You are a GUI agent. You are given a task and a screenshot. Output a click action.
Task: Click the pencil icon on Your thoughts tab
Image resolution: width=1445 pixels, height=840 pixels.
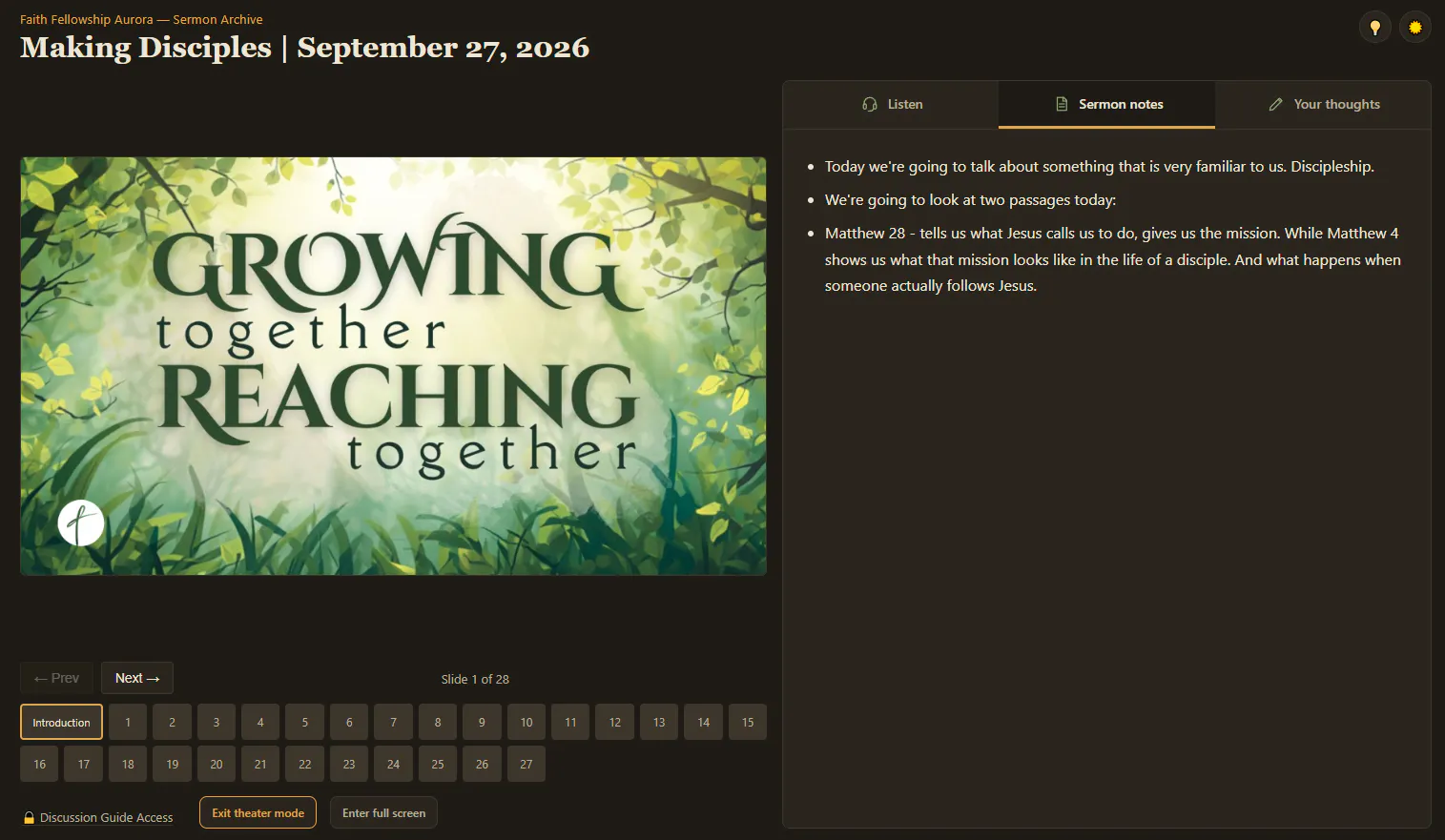[x=1276, y=104]
